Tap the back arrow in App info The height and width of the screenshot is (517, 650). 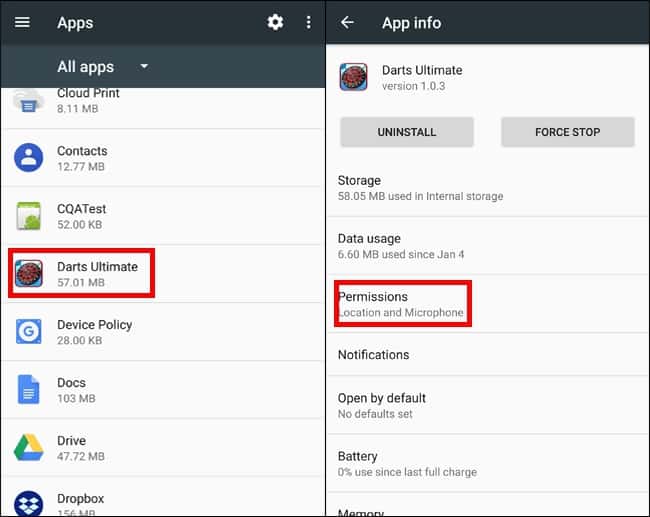coord(348,23)
